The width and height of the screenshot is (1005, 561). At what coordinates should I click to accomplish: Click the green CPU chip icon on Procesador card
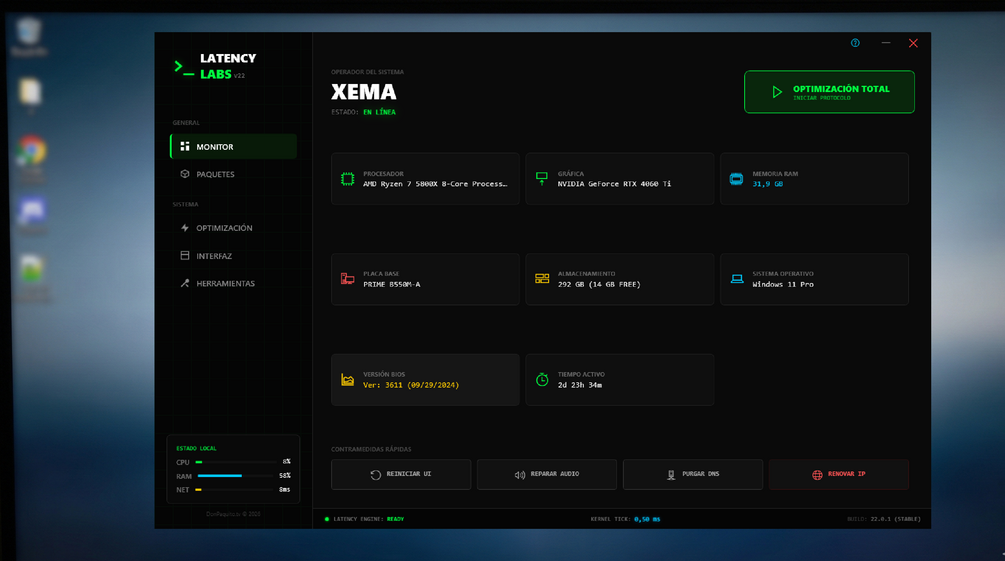[x=347, y=179]
